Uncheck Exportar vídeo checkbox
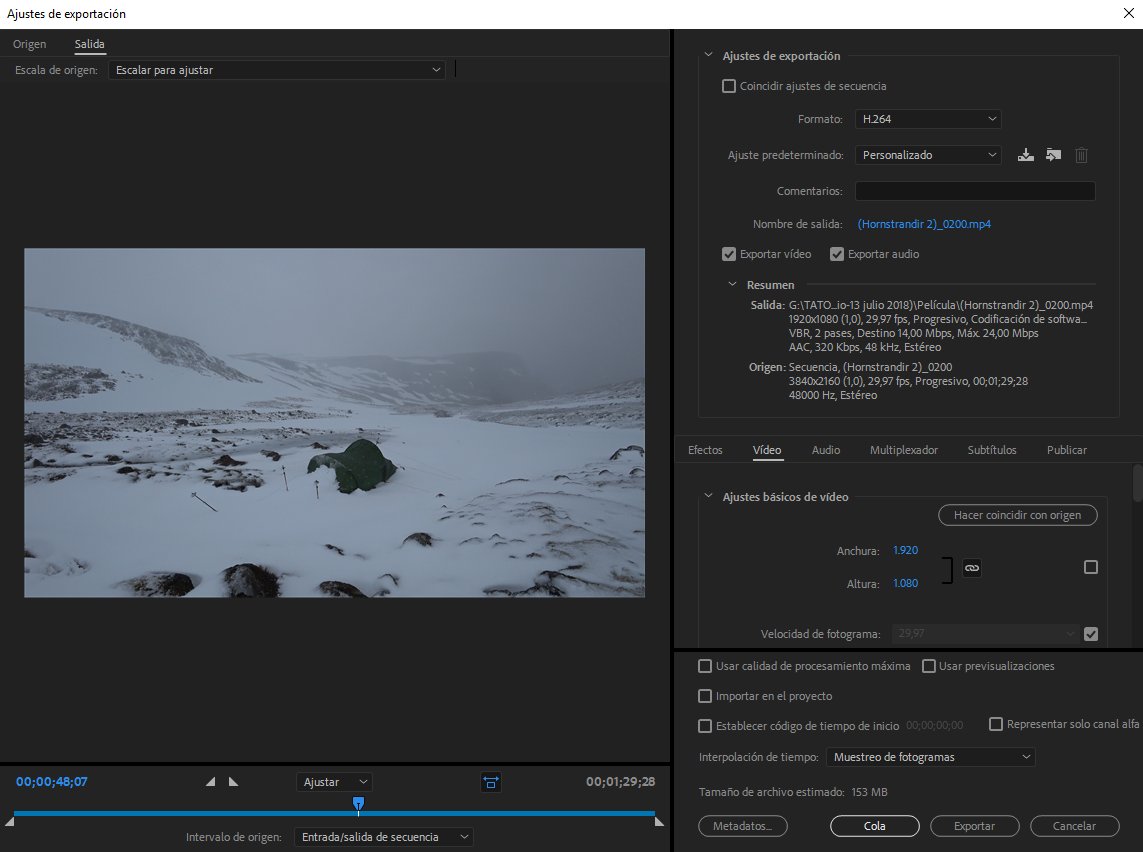1143x852 pixels. (x=728, y=254)
